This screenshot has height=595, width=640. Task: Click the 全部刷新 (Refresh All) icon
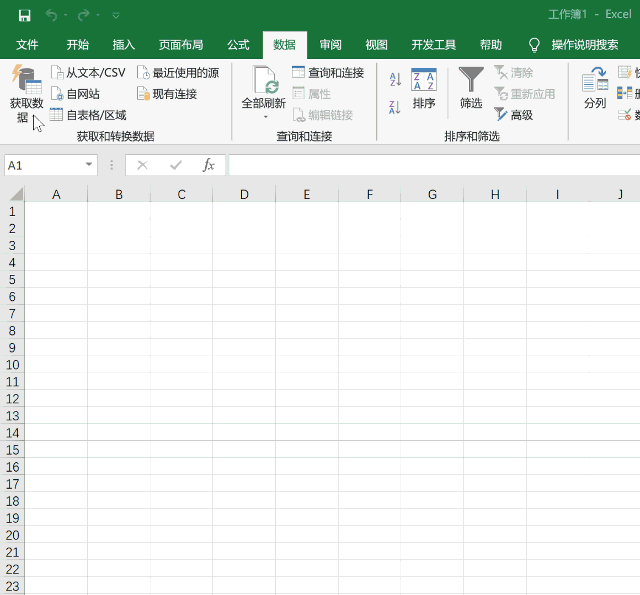(x=264, y=82)
